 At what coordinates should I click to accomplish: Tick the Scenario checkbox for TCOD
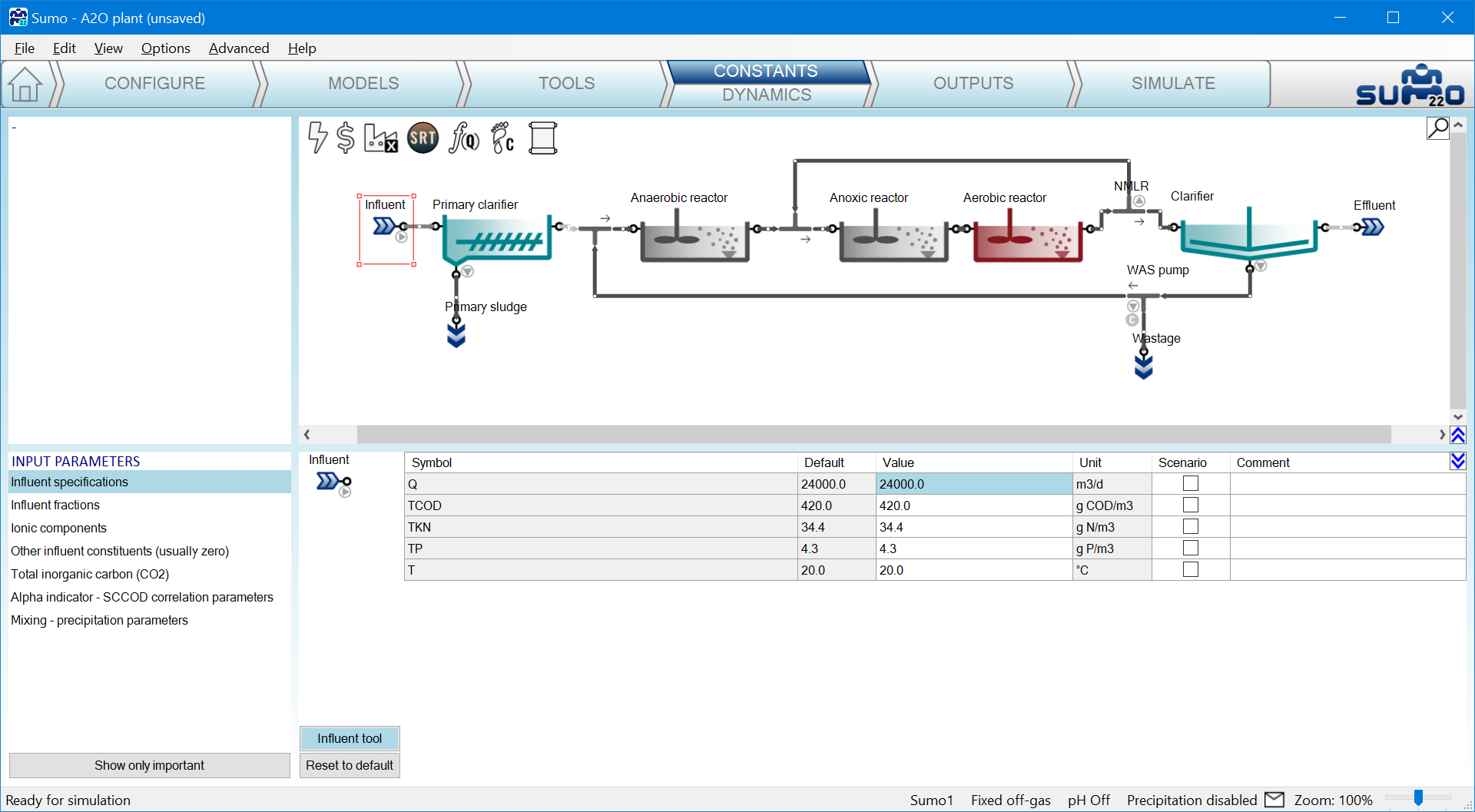click(x=1190, y=505)
